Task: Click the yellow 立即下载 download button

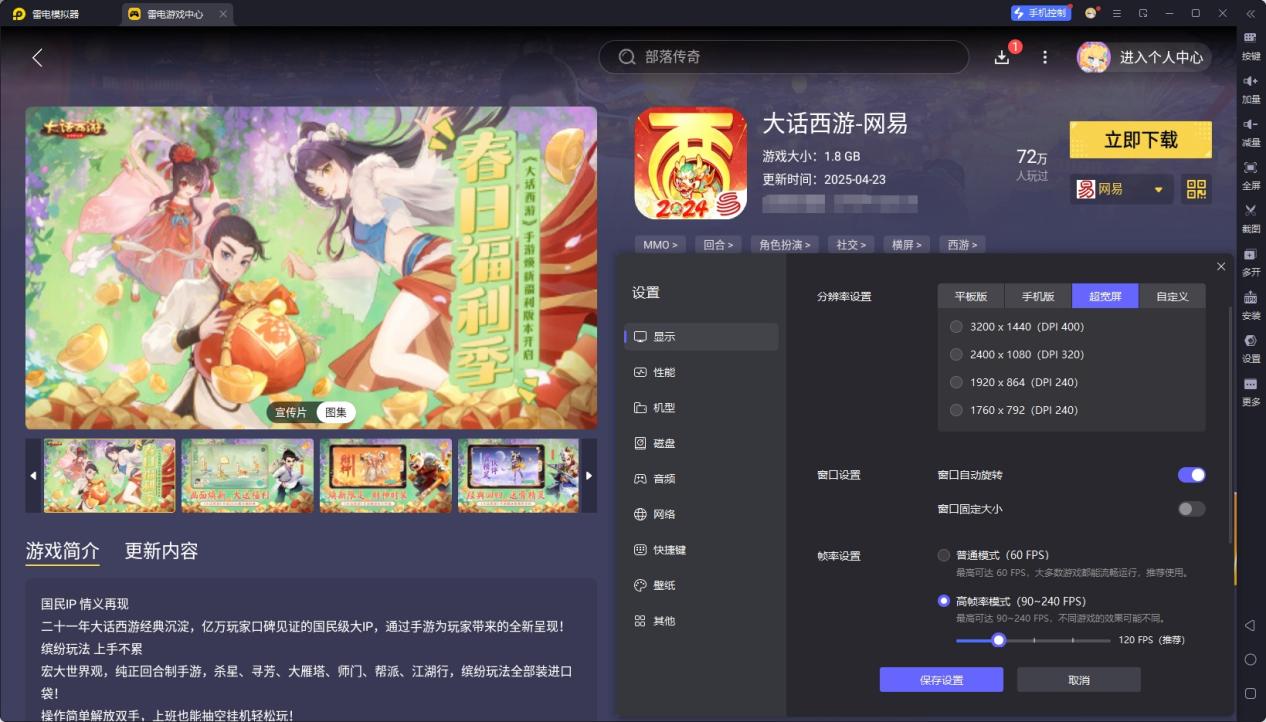Action: [x=1140, y=140]
